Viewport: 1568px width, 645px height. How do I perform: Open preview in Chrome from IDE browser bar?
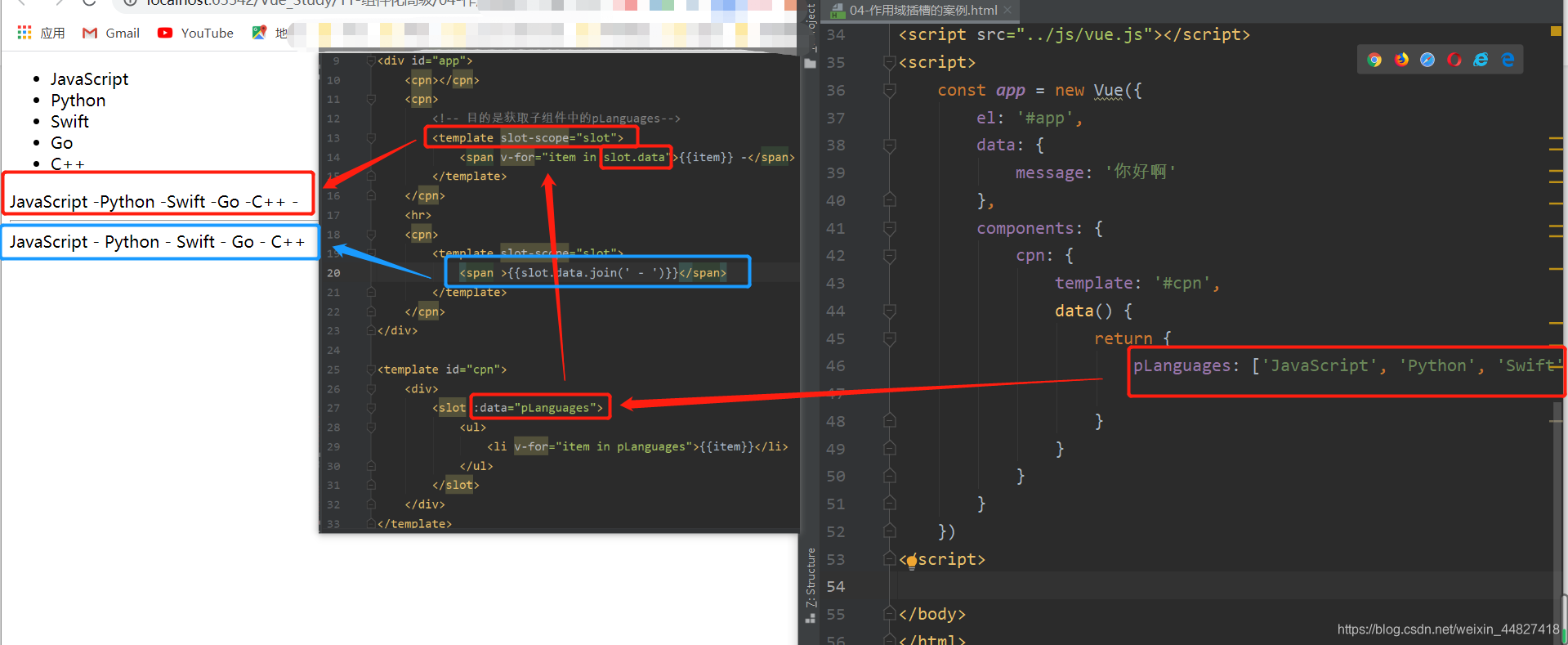point(1374,60)
